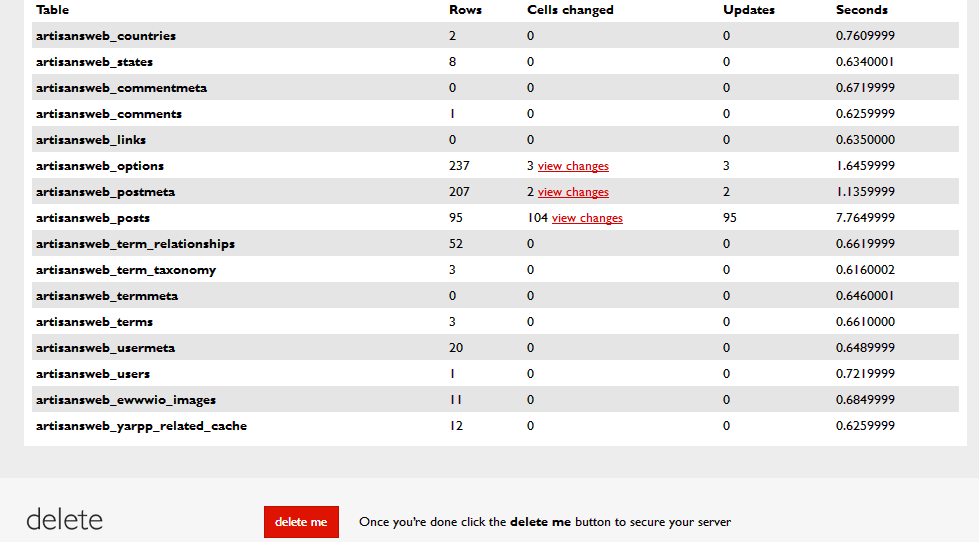Click the Updates column header
This screenshot has width=979, height=542.
point(749,10)
